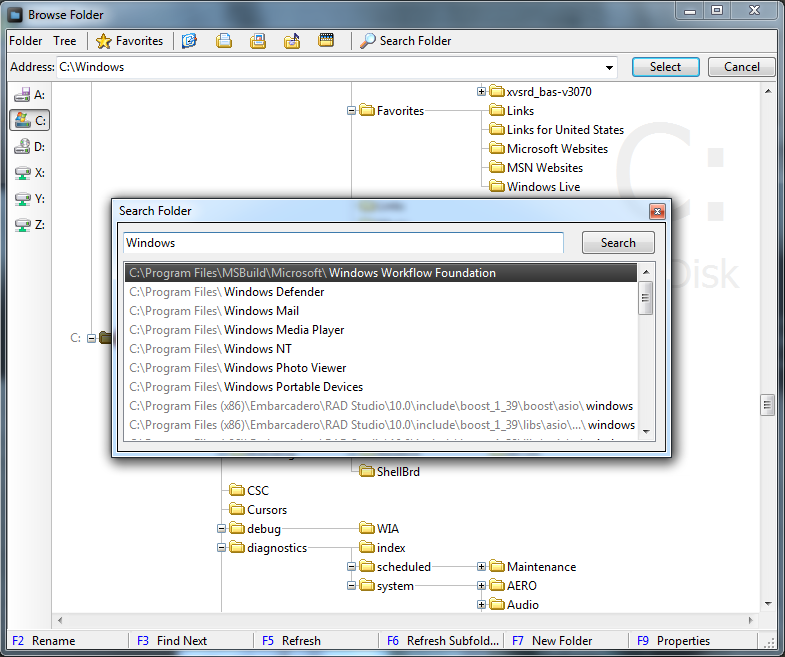
Task: Select Windows Photo Viewer result
Action: (381, 368)
